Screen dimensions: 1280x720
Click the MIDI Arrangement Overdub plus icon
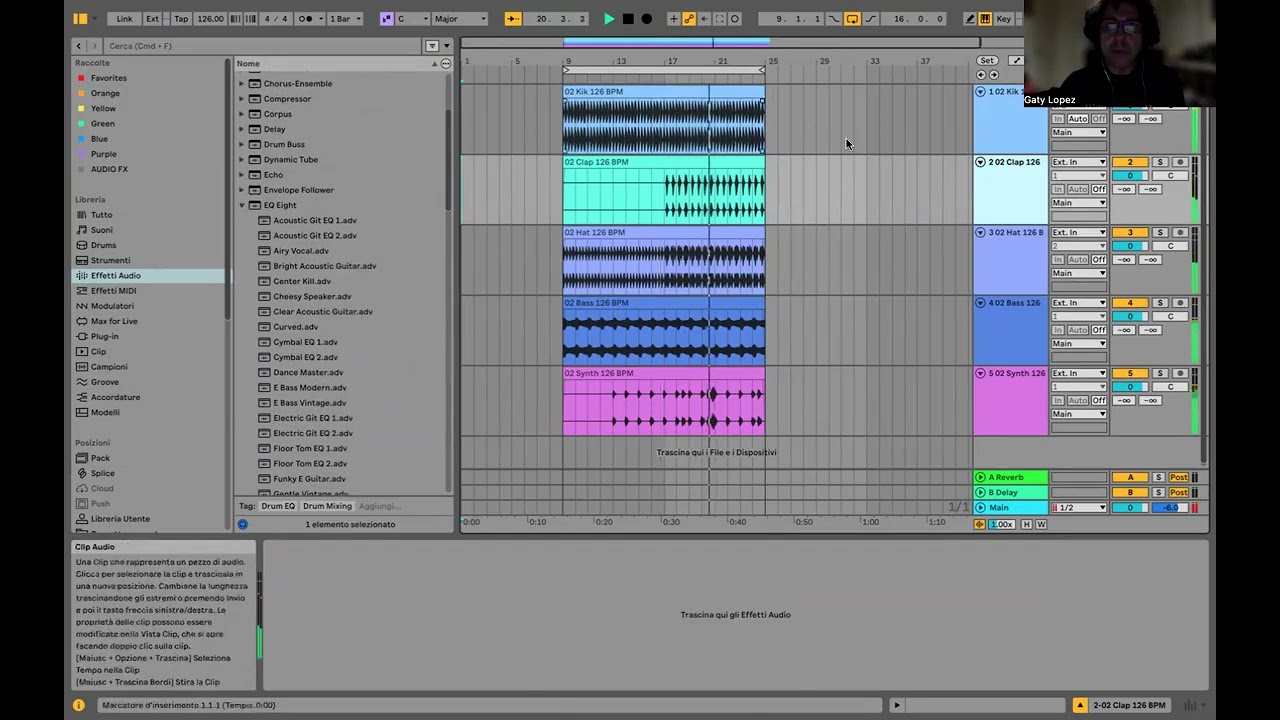673,19
